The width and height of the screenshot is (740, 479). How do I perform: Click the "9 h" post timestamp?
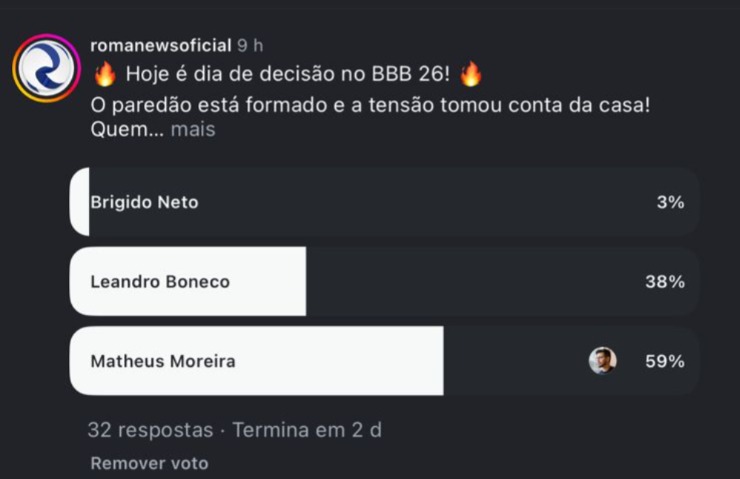pyautogui.click(x=250, y=46)
